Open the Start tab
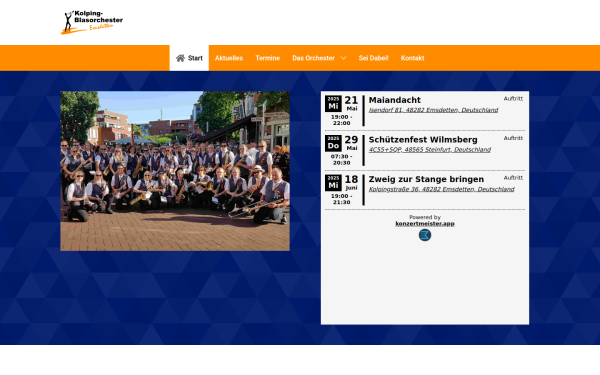The height and width of the screenshot is (375, 600). click(x=189, y=58)
